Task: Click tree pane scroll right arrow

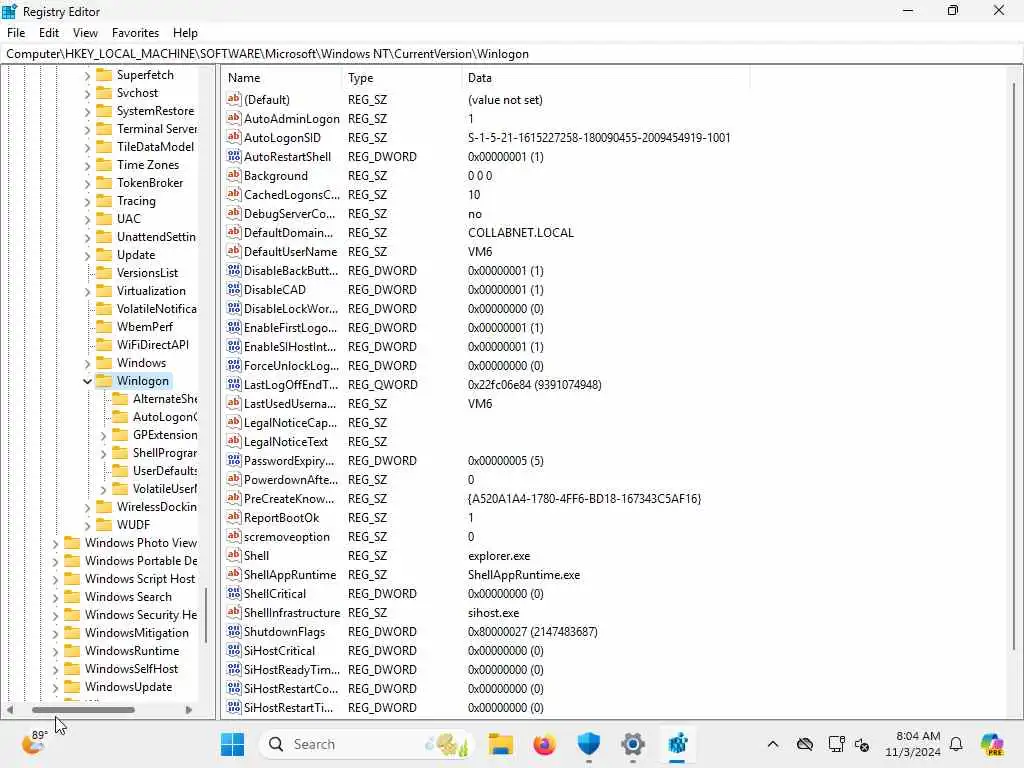Action: 189,709
